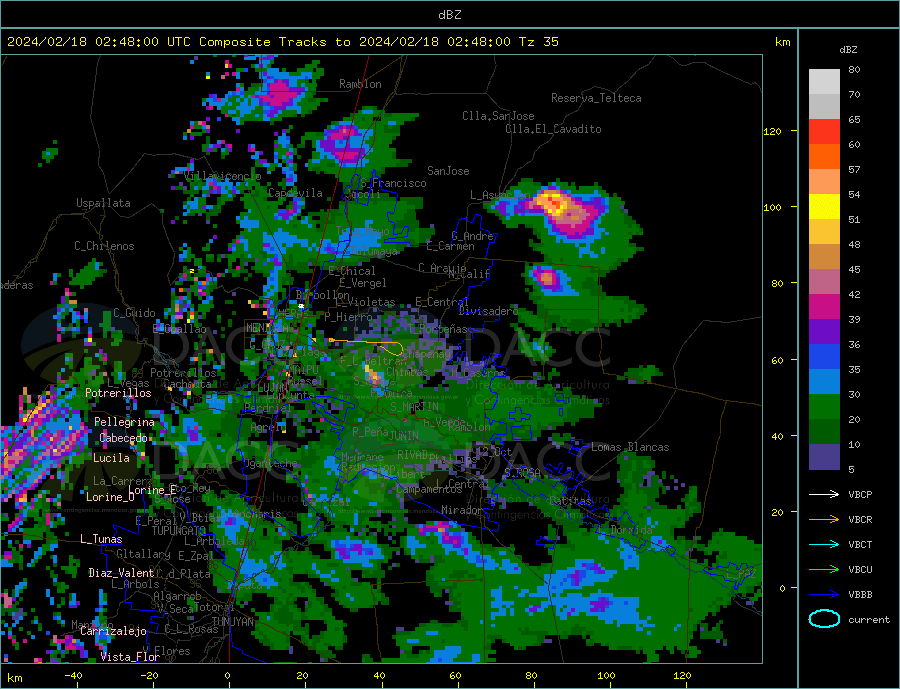Screen dimensions: 900x689
Task: Click the 'Lomas_Blancas' map label
Action: coord(630,447)
